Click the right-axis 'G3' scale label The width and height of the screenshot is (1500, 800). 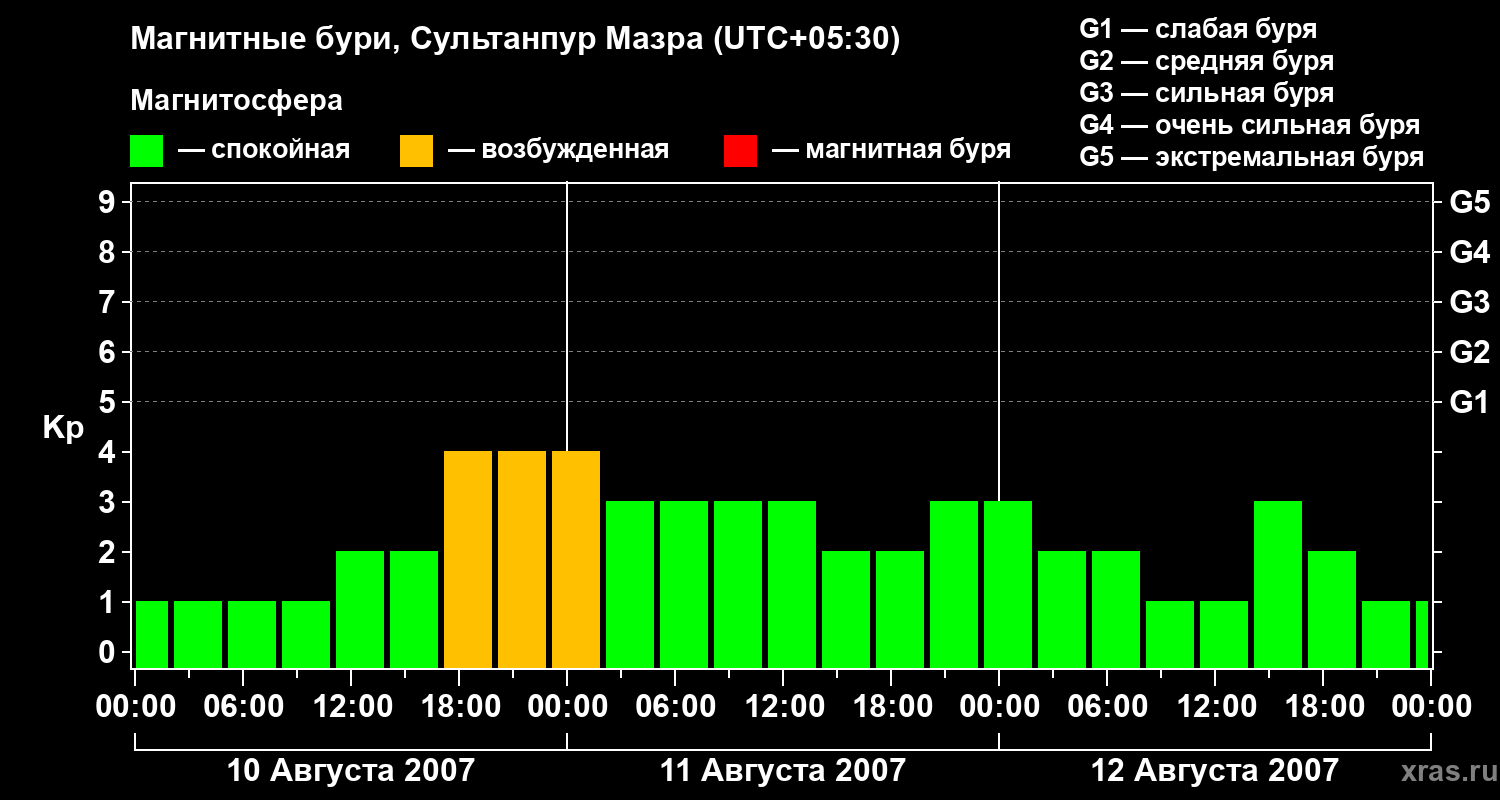tap(1469, 302)
